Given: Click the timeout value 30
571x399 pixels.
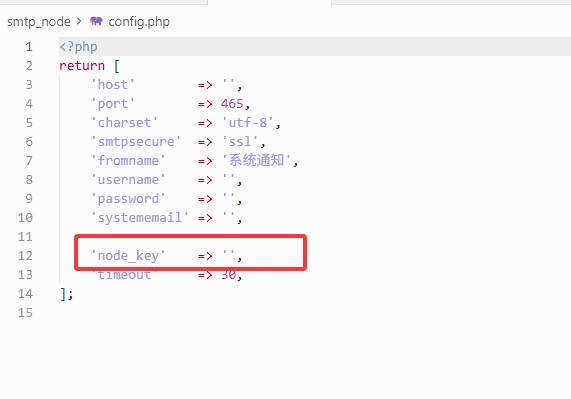Looking at the screenshot, I should coord(228,274).
